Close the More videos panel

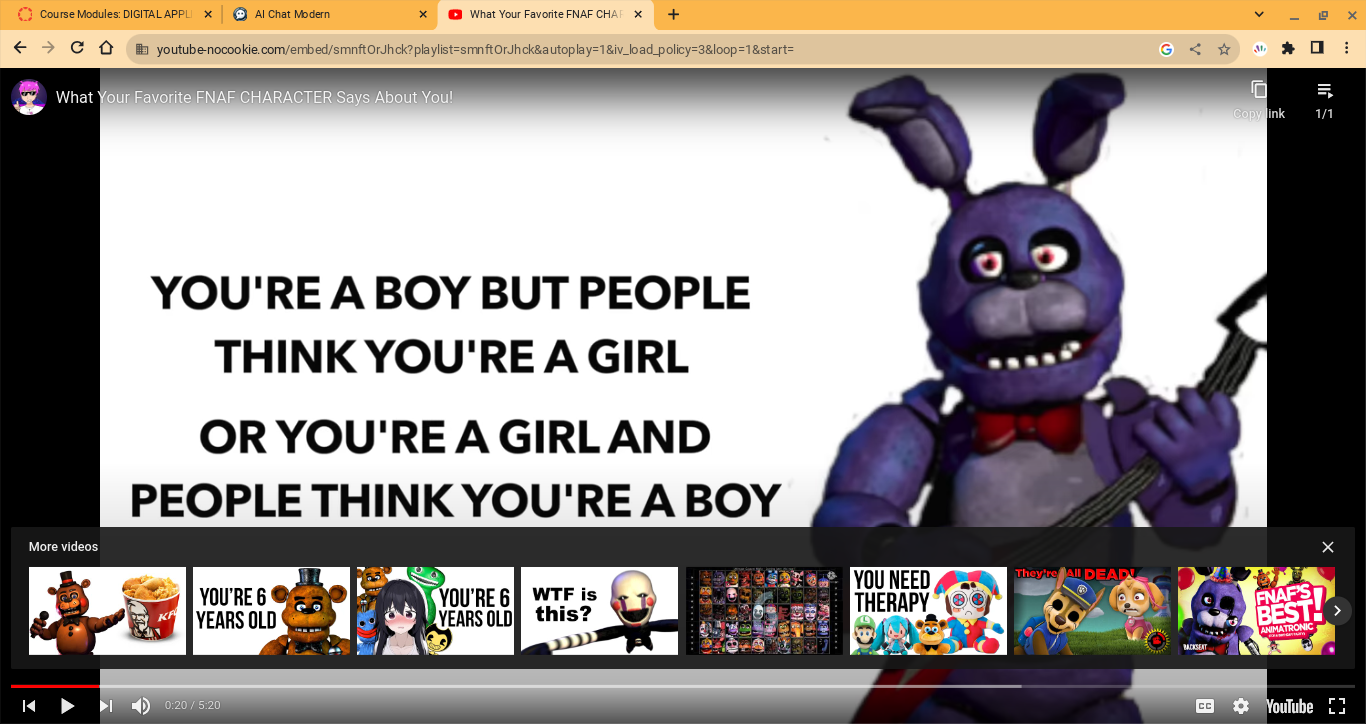click(x=1328, y=547)
